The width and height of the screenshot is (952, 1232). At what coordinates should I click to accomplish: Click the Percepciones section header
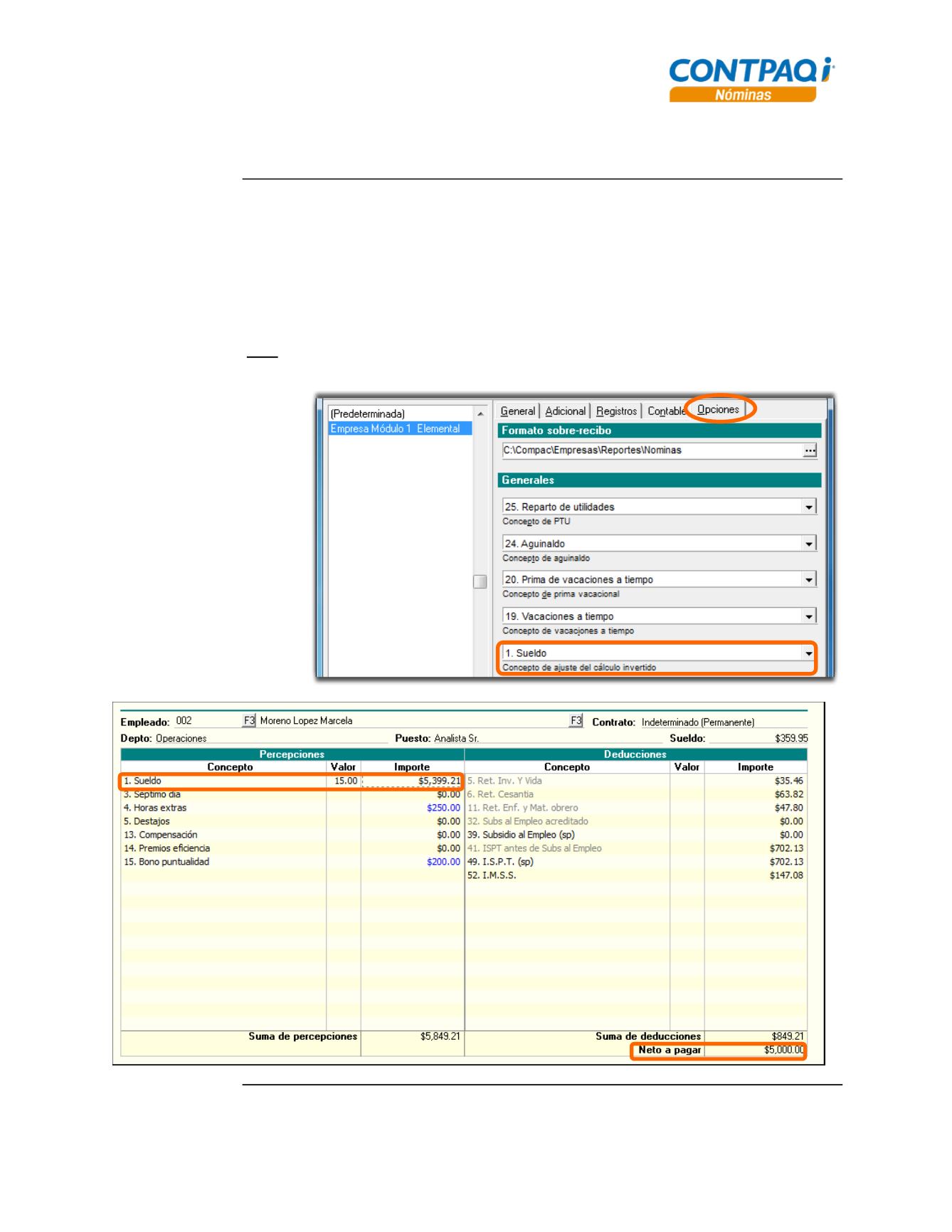292,754
